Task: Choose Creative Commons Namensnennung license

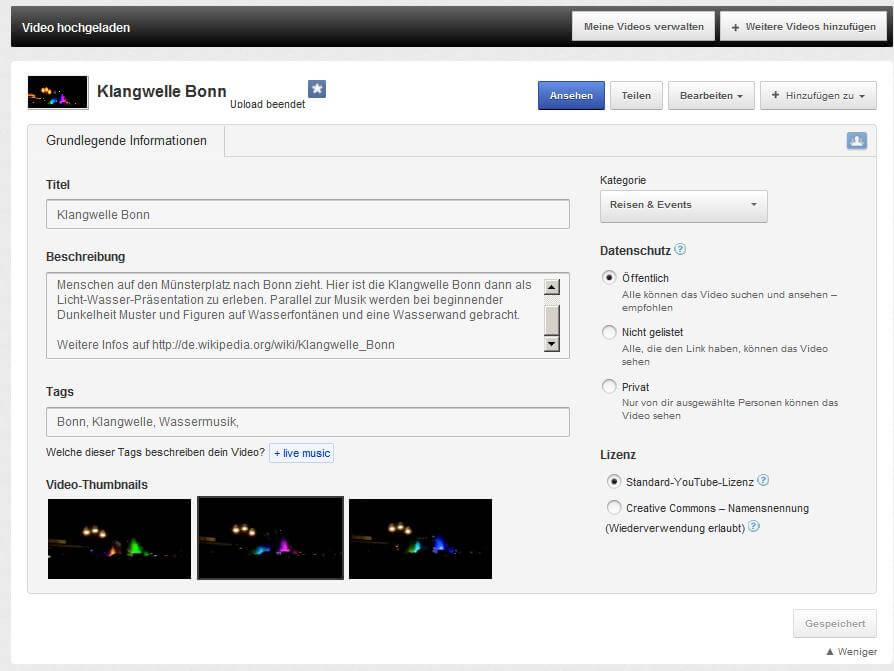Action: pyautogui.click(x=613, y=507)
